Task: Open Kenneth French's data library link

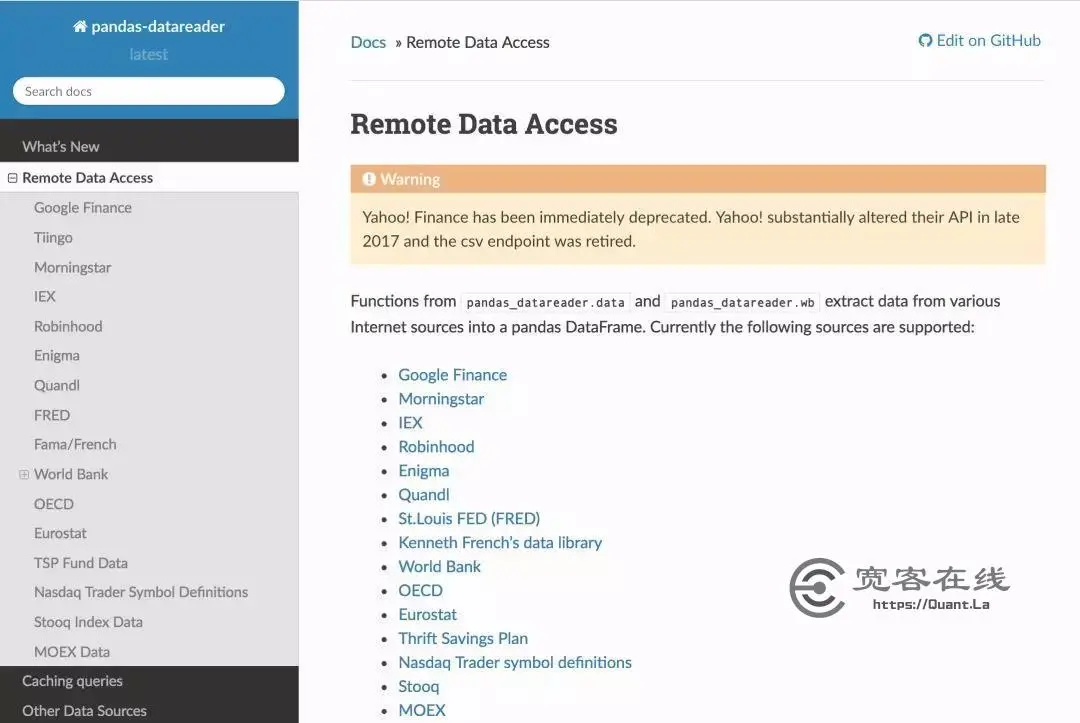Action: tap(500, 543)
